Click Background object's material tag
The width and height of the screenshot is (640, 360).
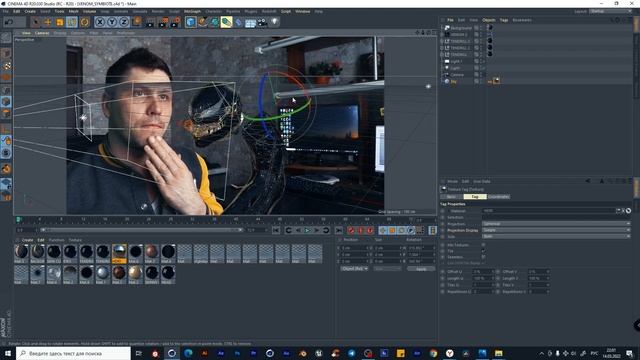tap(490, 27)
